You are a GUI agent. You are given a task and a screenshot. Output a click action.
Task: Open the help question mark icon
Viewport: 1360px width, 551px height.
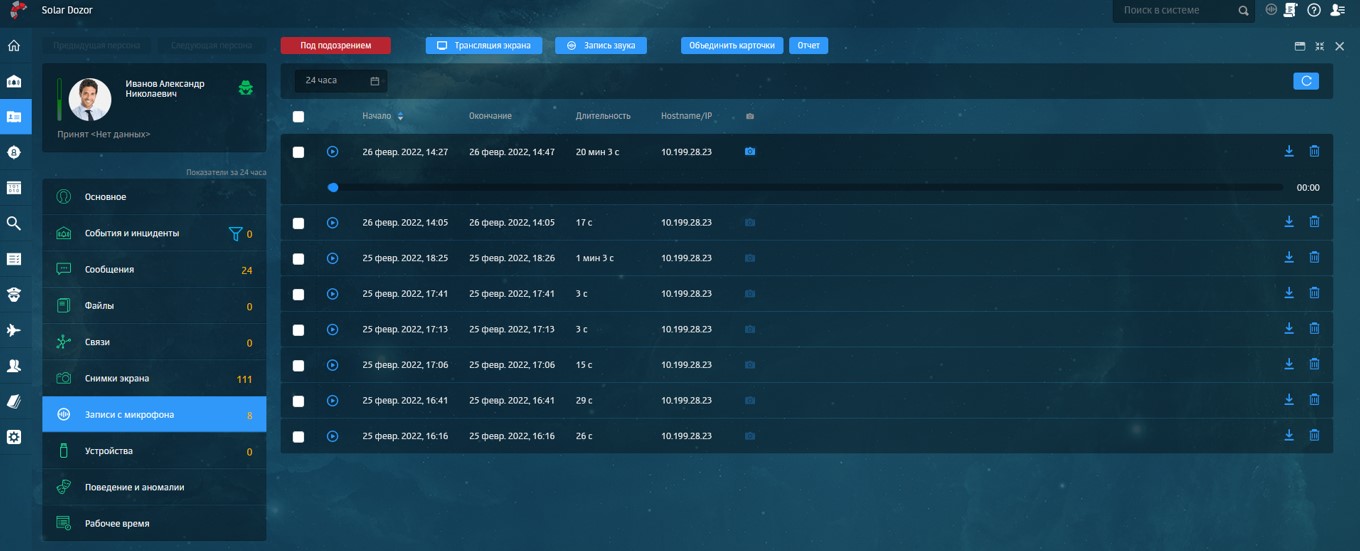[1314, 10]
